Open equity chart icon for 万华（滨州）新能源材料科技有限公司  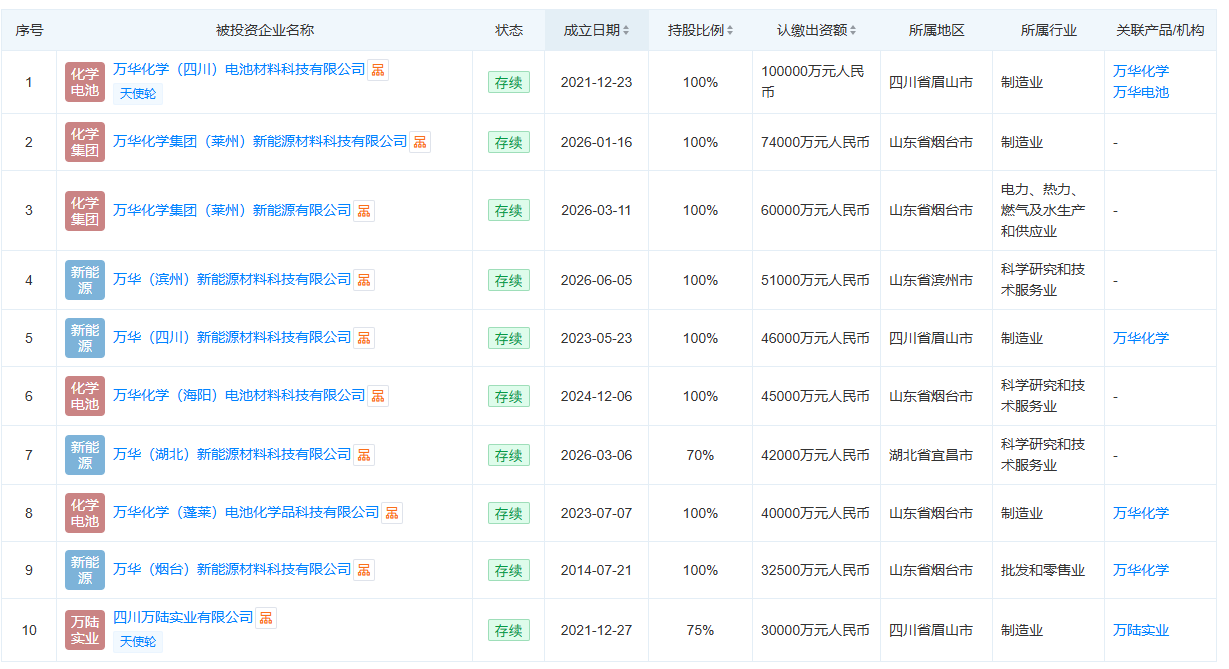364,280
